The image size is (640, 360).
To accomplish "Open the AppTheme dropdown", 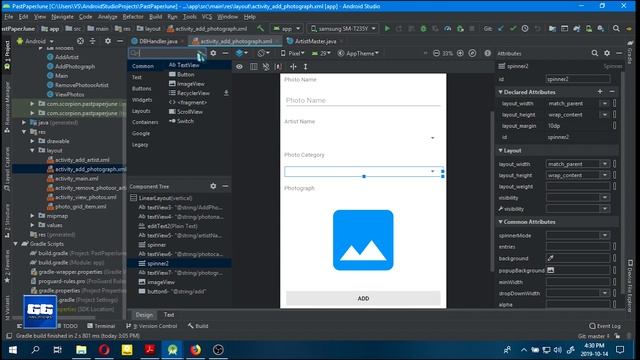I will point(358,53).
